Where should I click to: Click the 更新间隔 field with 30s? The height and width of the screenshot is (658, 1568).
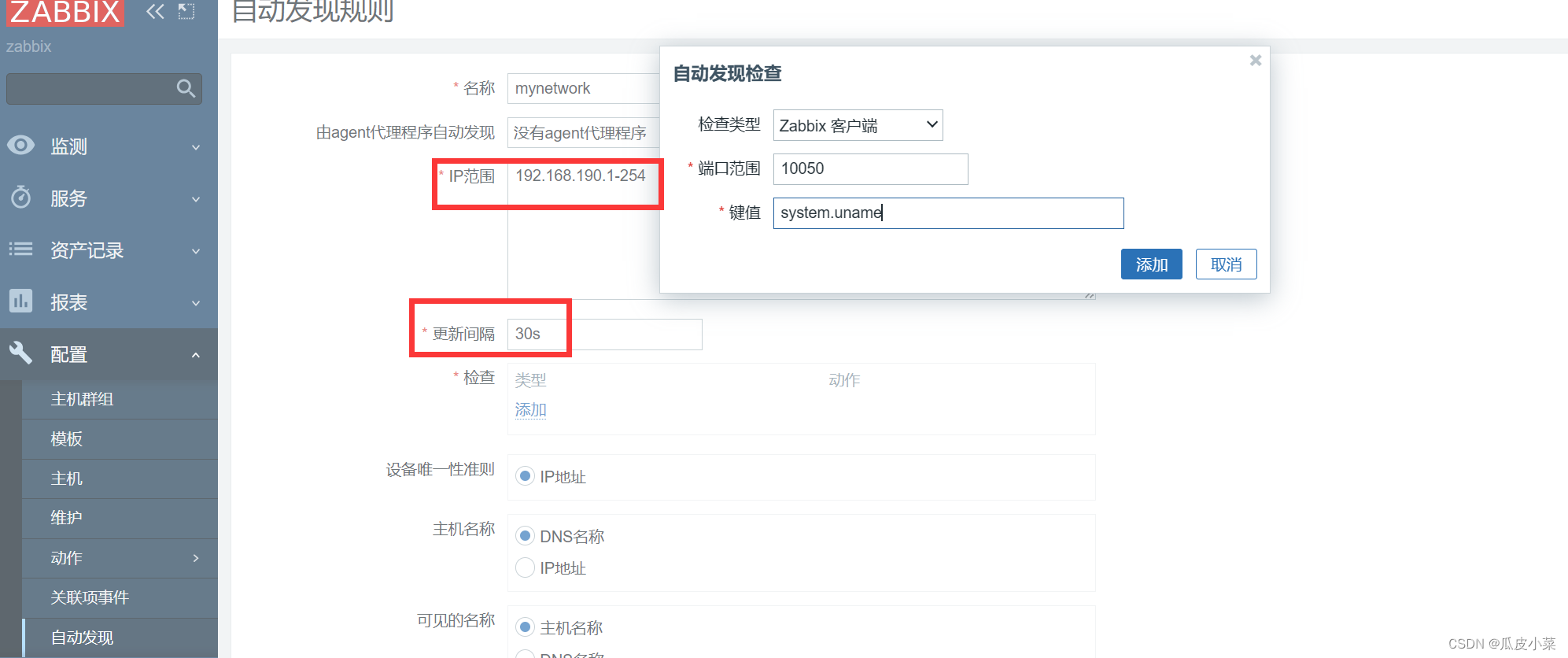[x=604, y=334]
